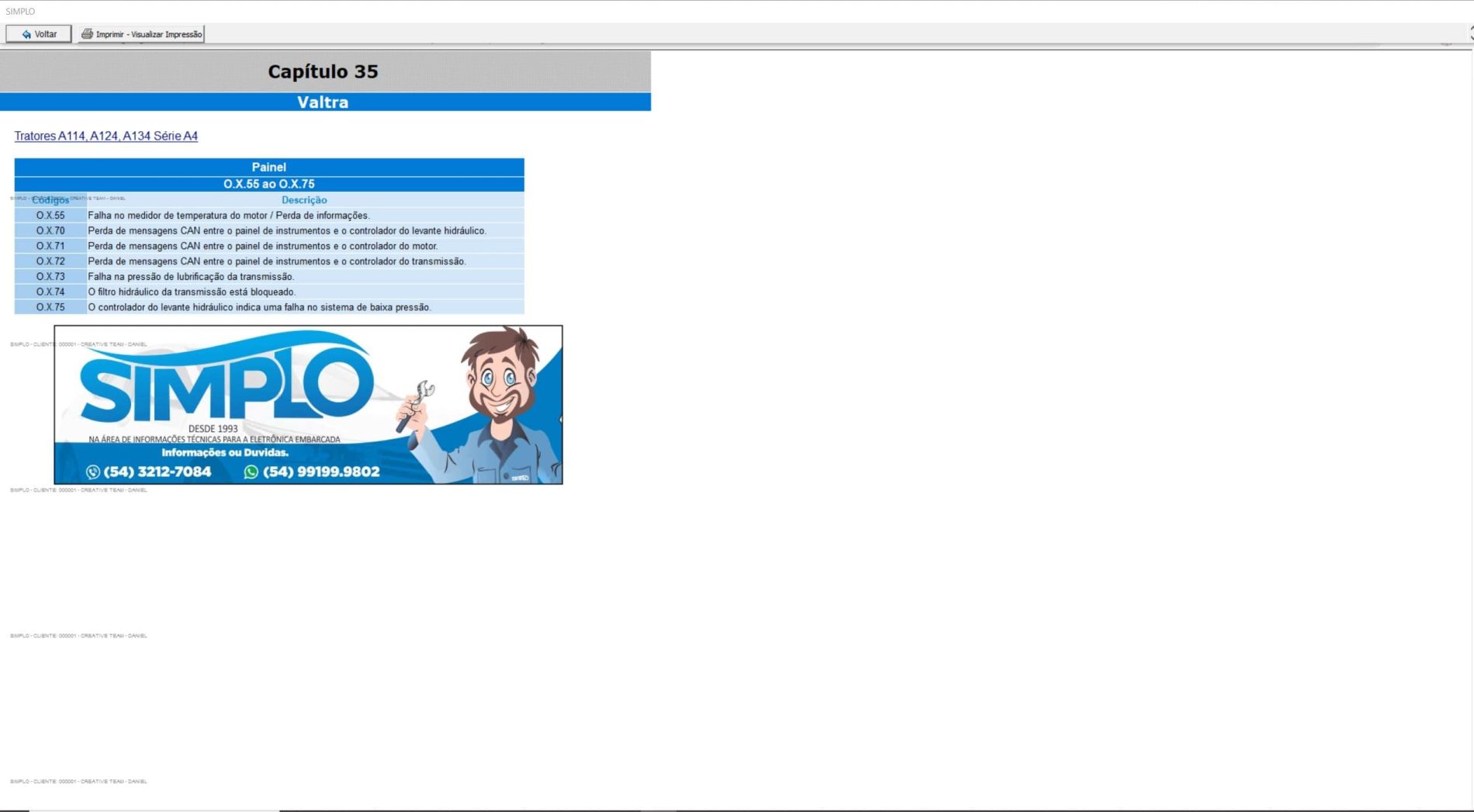This screenshot has height=812, width=1474.
Task: Select the Painel table header
Action: [x=268, y=167]
